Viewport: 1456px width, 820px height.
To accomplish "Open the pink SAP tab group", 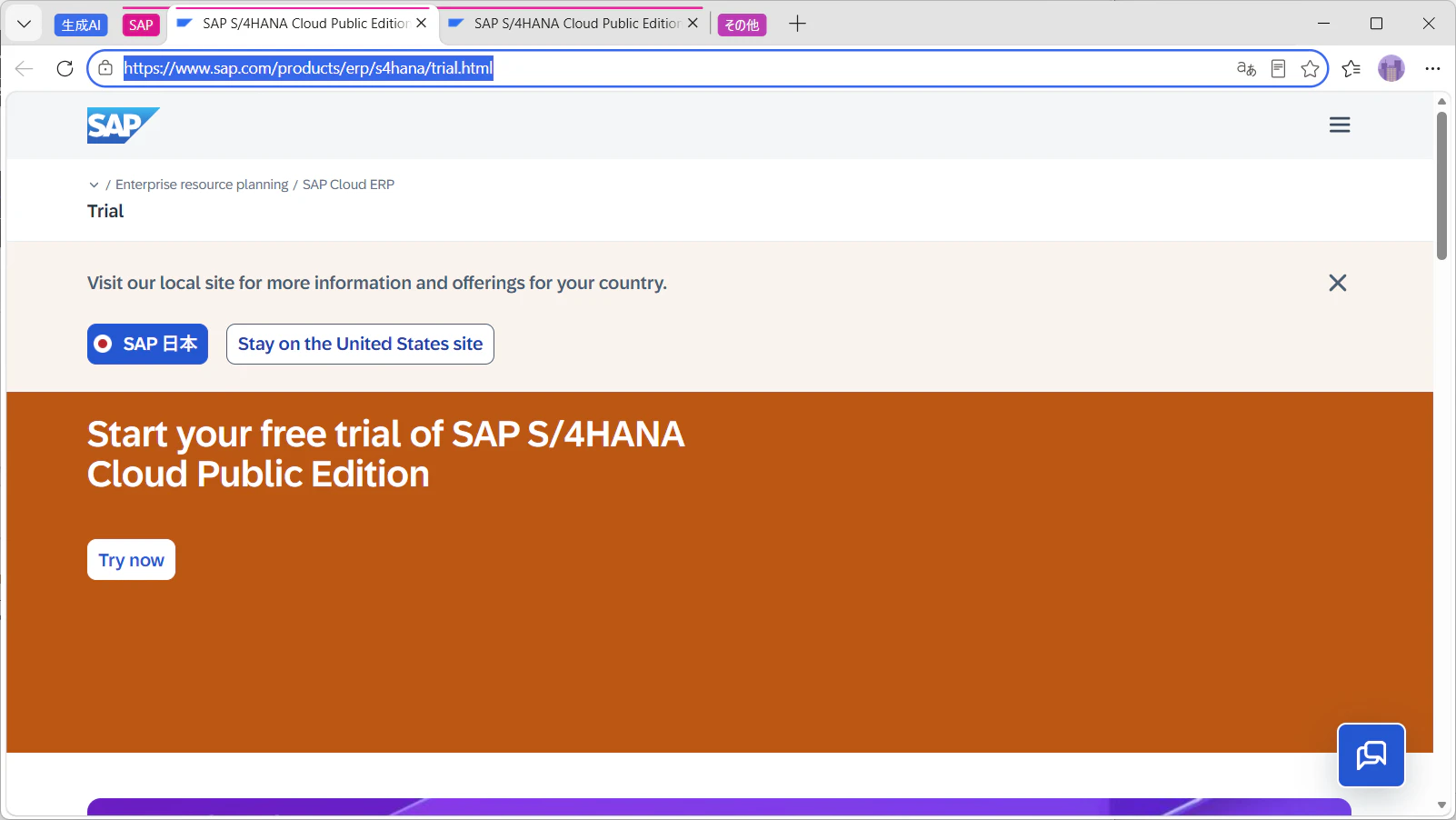I will 141,25.
